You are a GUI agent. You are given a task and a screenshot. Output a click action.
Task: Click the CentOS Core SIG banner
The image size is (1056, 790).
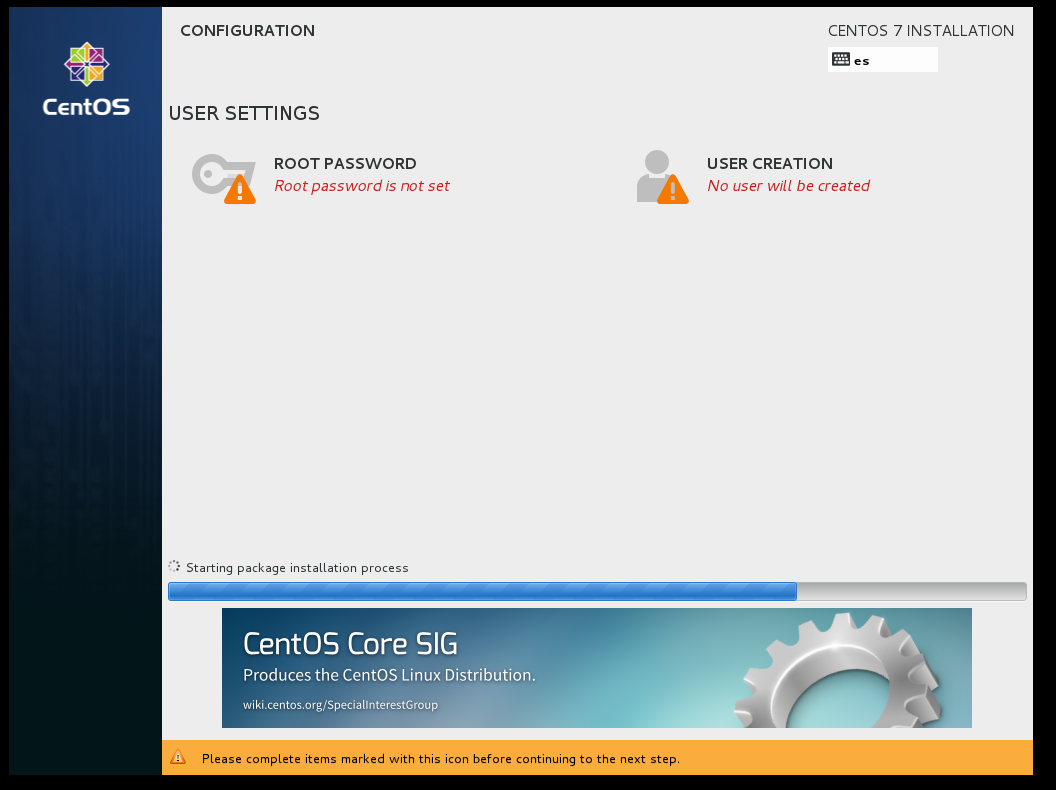(x=597, y=667)
